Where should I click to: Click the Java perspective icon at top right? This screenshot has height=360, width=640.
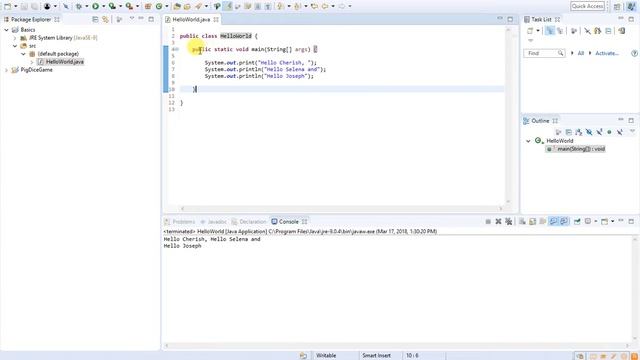(631, 6)
